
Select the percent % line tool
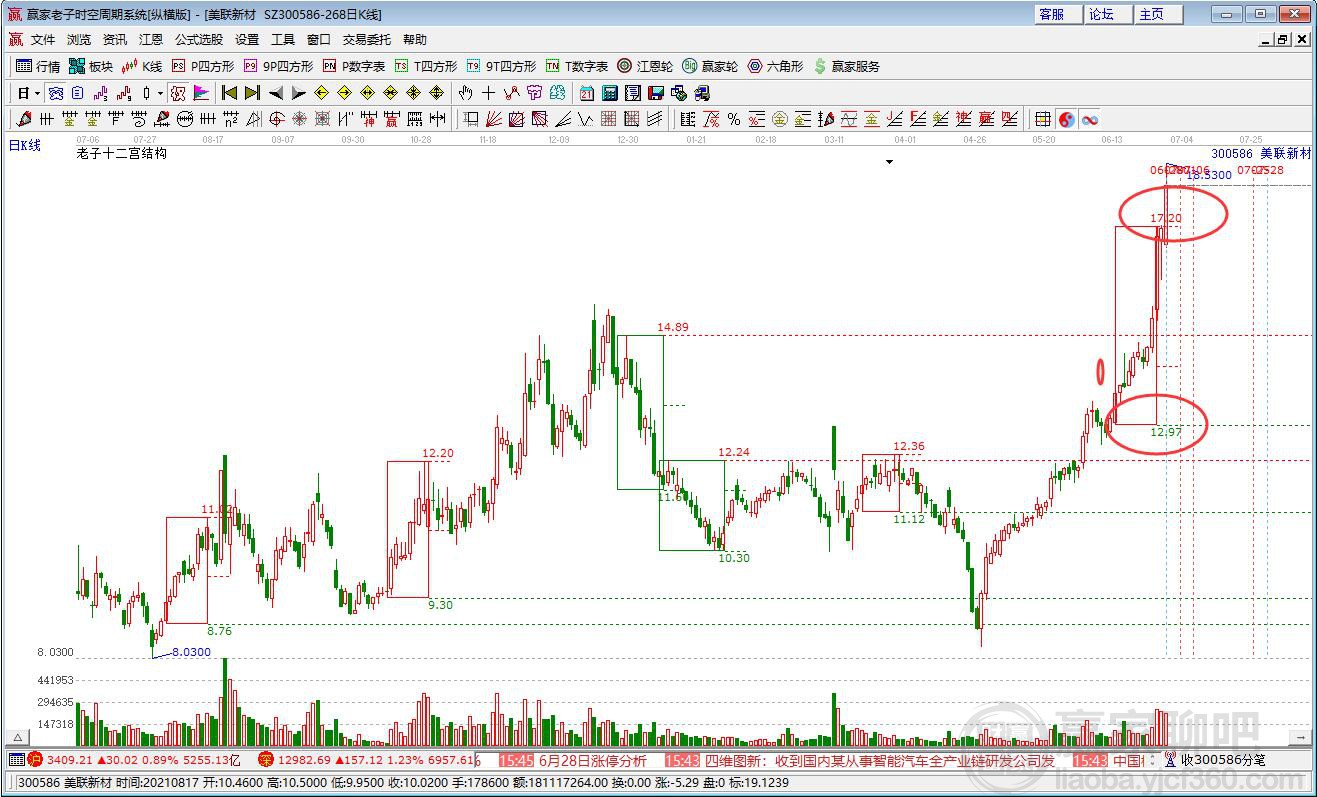[734, 119]
